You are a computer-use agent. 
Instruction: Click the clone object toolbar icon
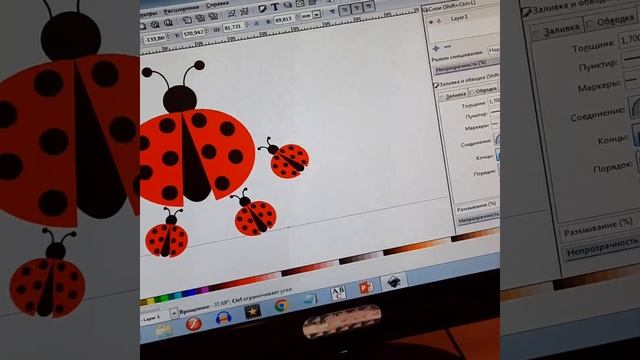coord(200,18)
